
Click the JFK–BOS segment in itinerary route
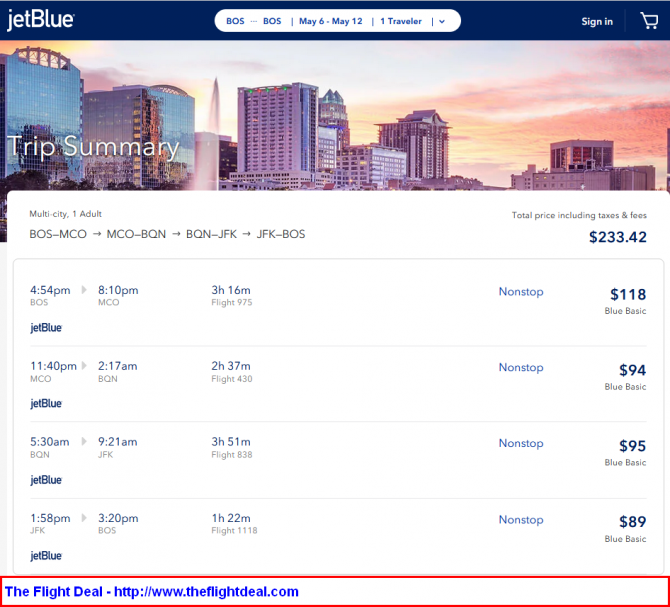tap(281, 234)
